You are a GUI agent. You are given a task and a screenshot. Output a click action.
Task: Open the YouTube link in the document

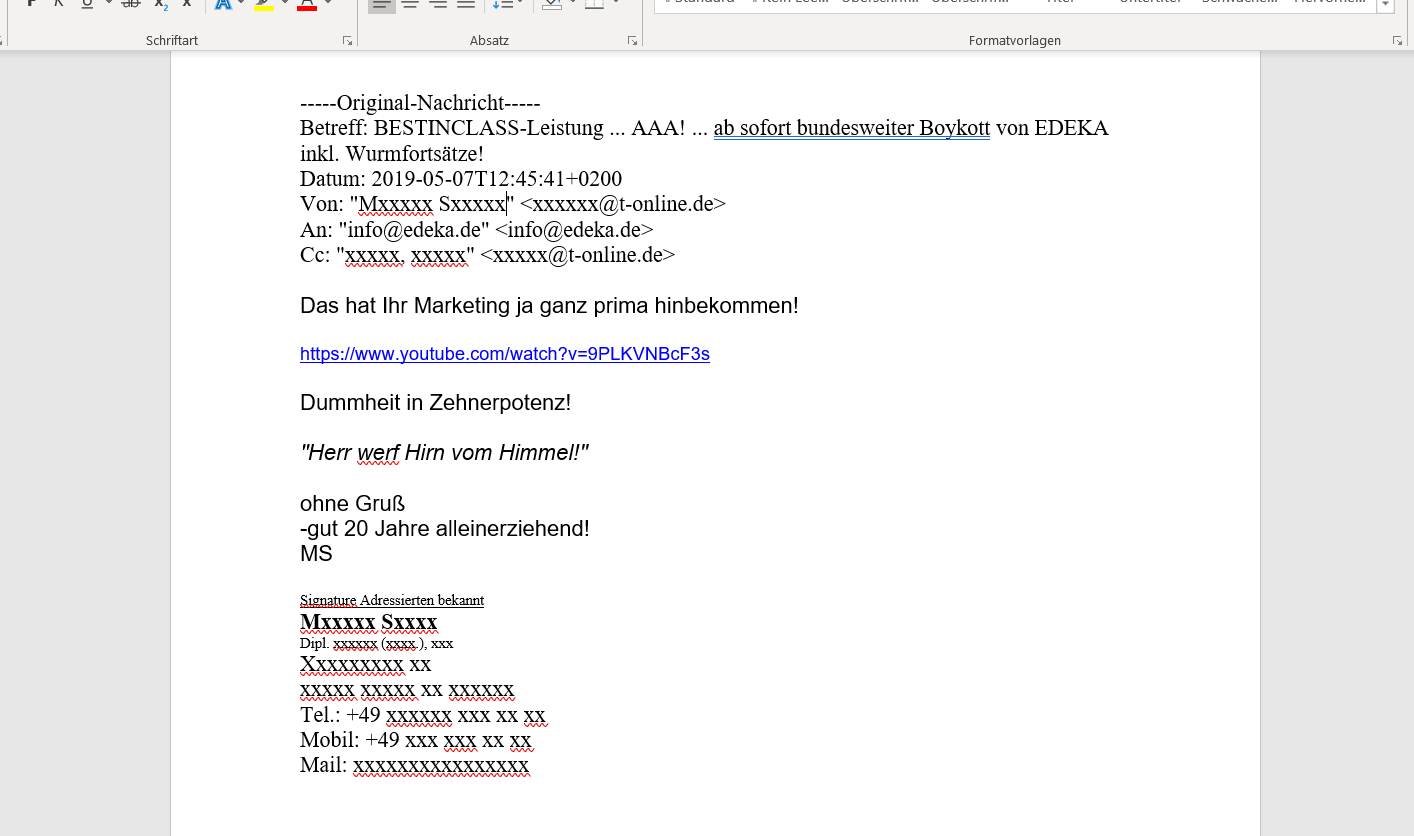pos(504,354)
